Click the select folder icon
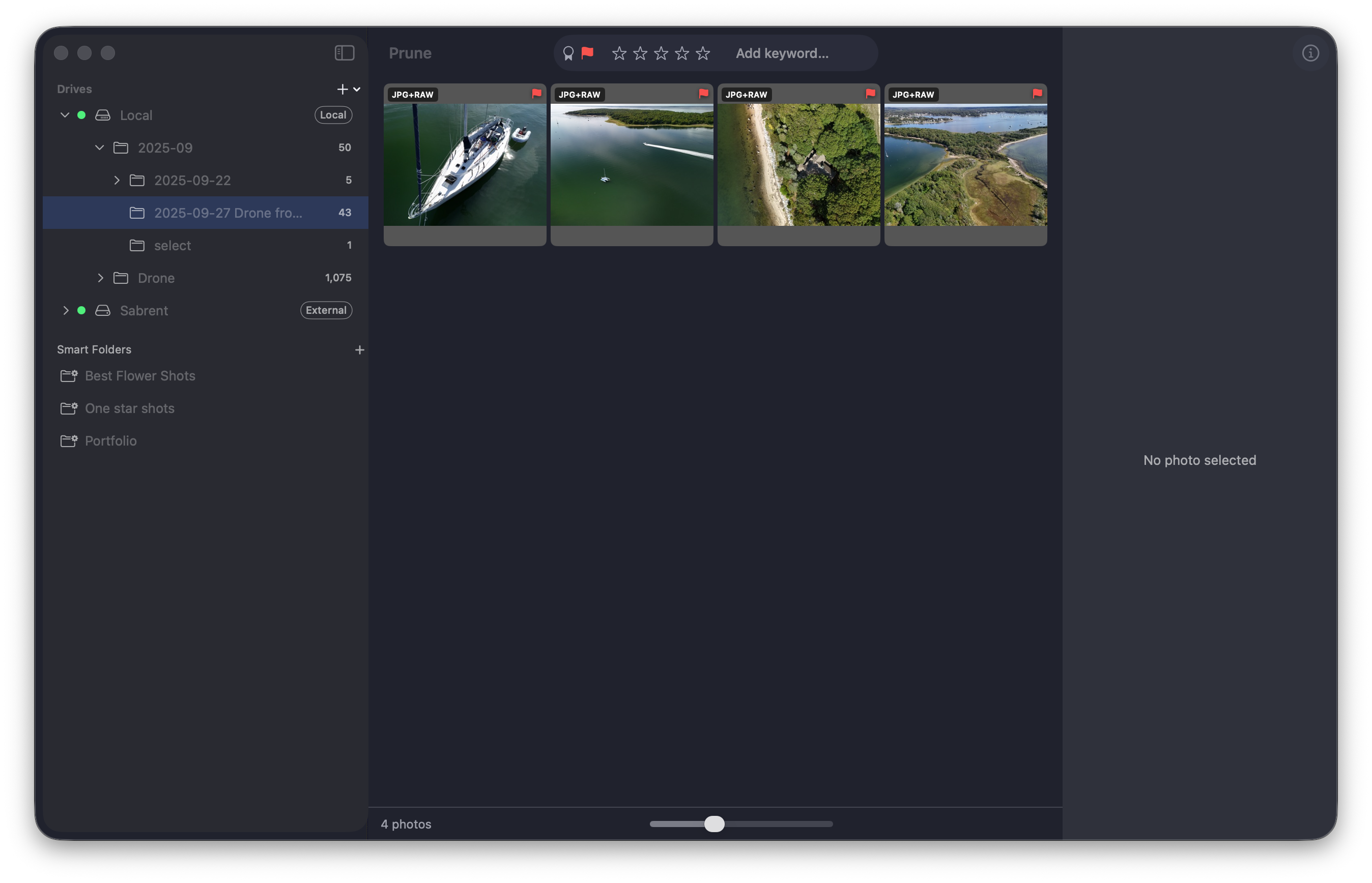The image size is (1372, 883). point(137,245)
